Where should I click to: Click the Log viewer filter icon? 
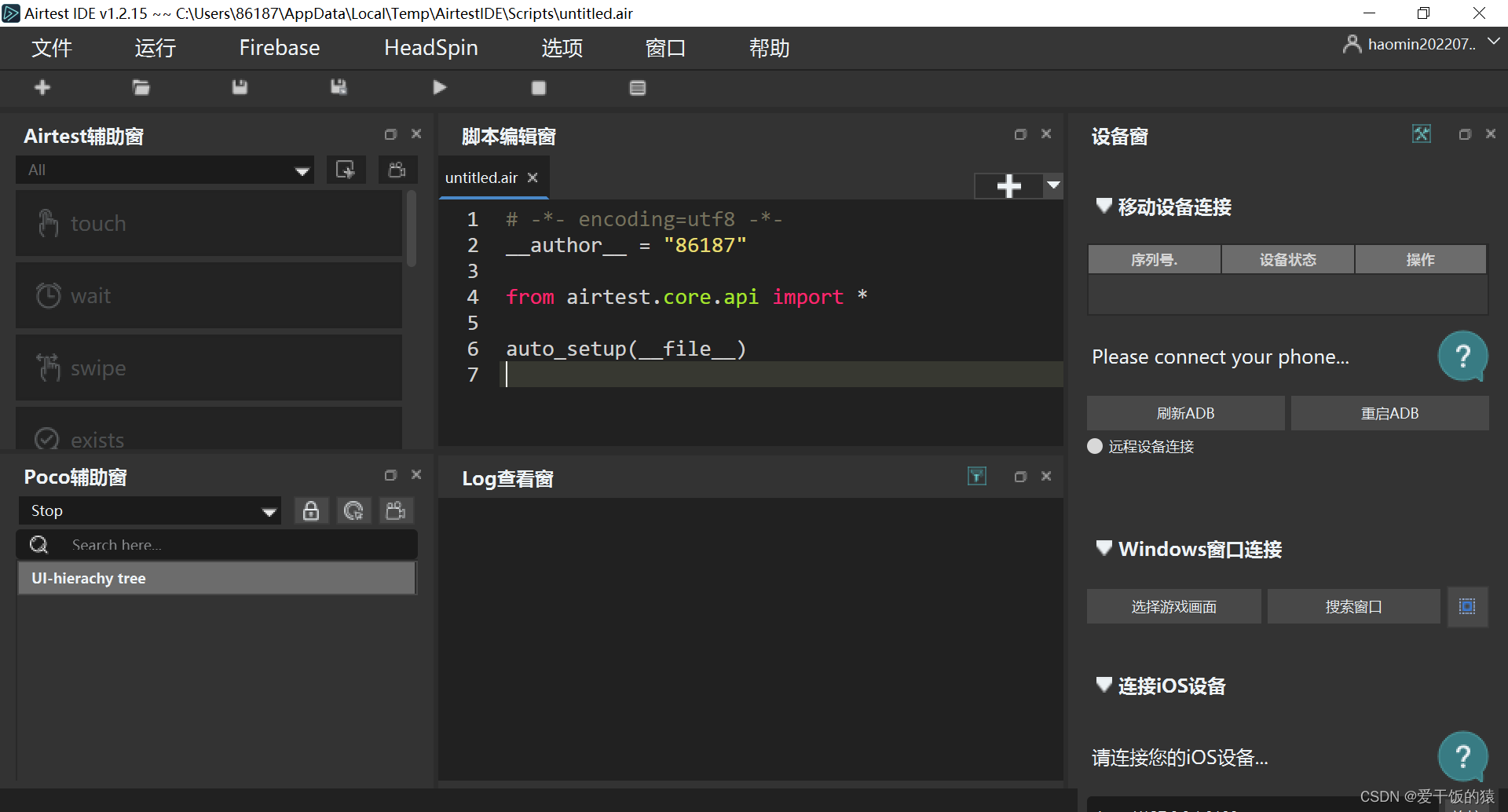[x=977, y=476]
